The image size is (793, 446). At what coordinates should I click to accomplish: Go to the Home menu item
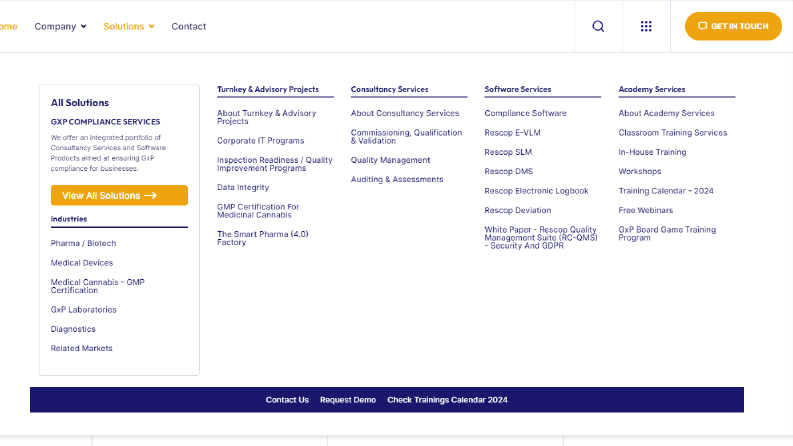[x=8, y=26]
